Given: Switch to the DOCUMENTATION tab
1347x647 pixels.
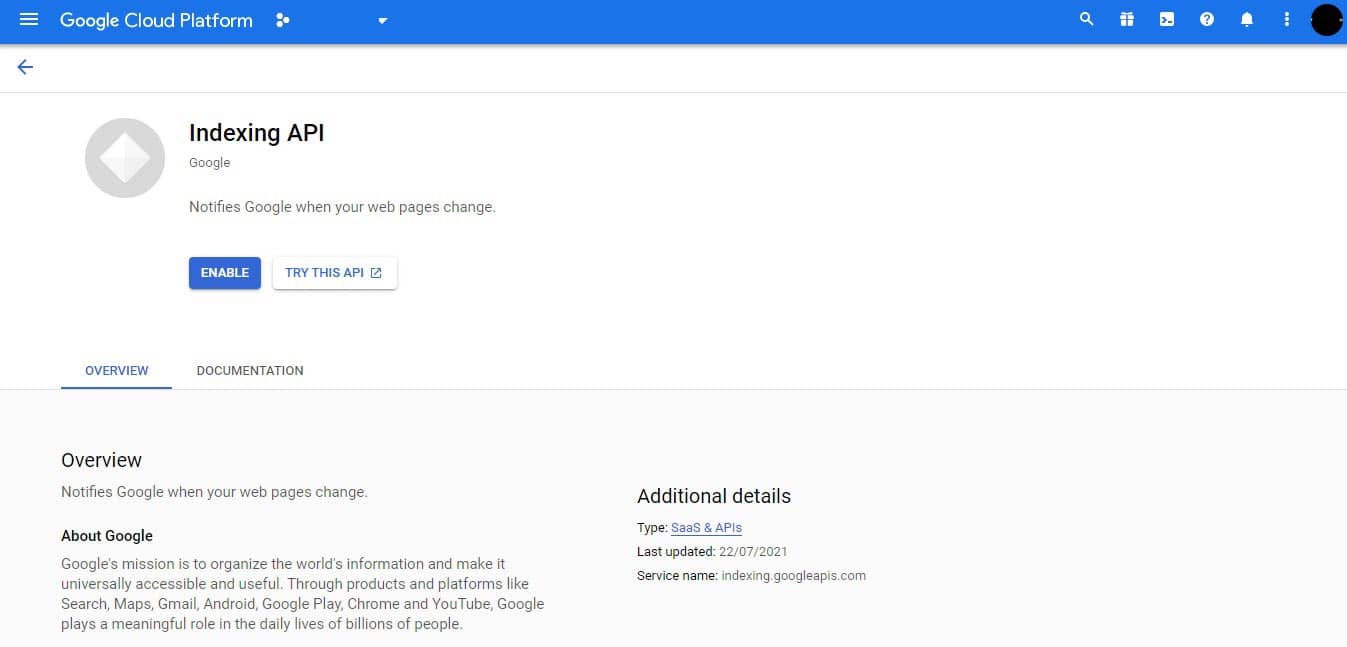Looking at the screenshot, I should pos(250,370).
